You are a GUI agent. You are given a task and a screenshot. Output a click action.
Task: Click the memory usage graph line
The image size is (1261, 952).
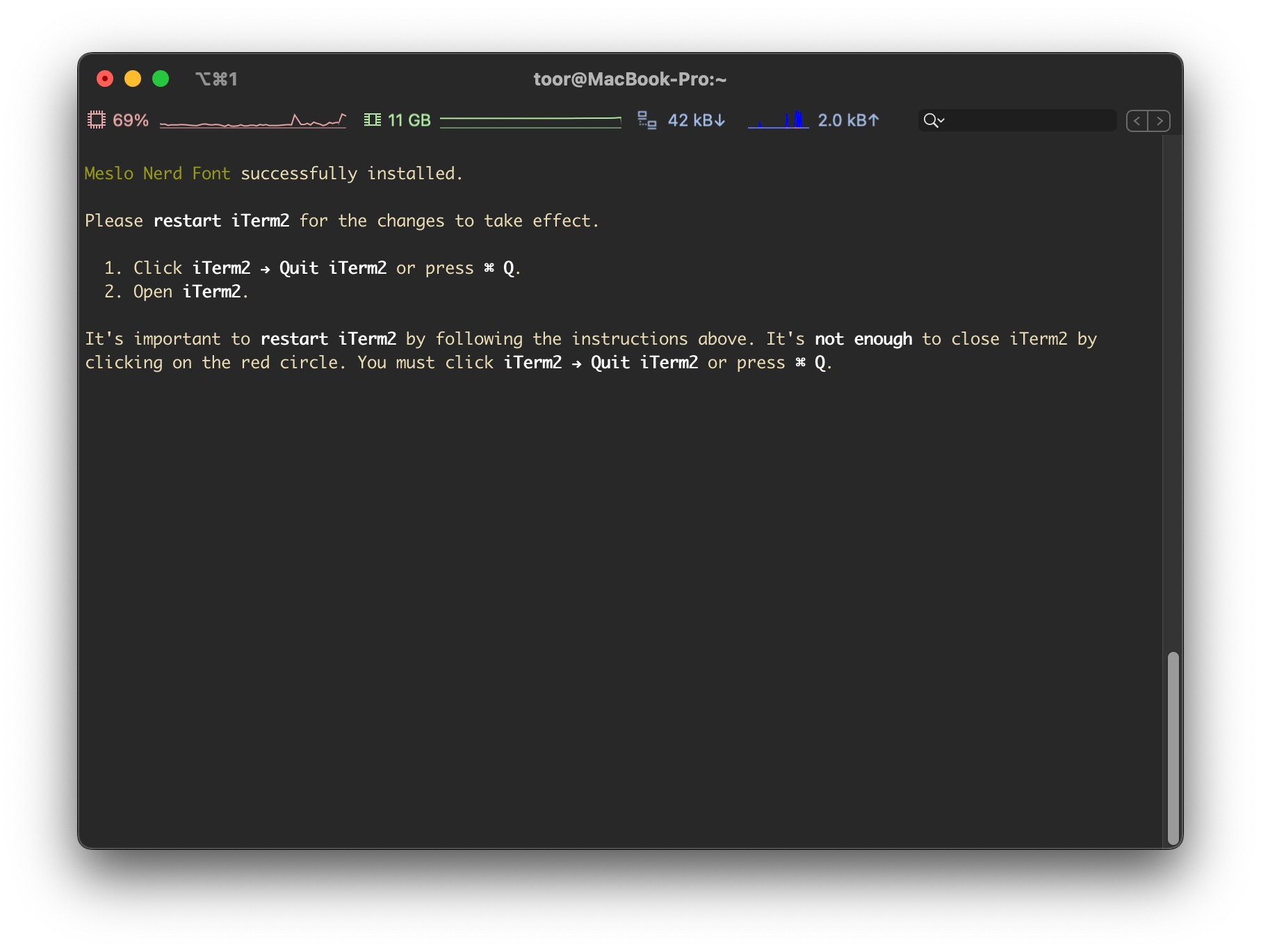(x=530, y=122)
